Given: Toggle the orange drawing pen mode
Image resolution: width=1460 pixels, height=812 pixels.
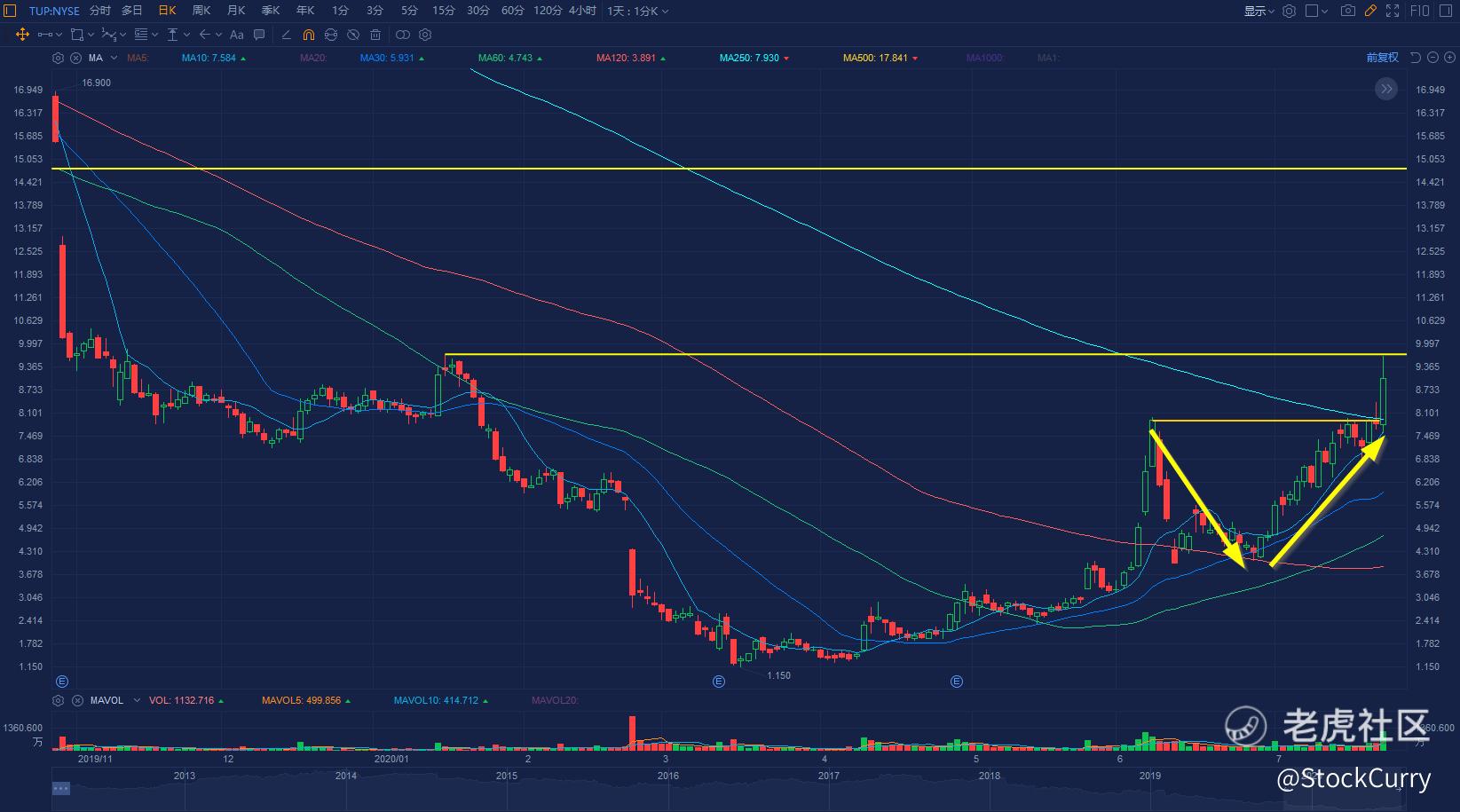Looking at the screenshot, I should point(1370,11).
